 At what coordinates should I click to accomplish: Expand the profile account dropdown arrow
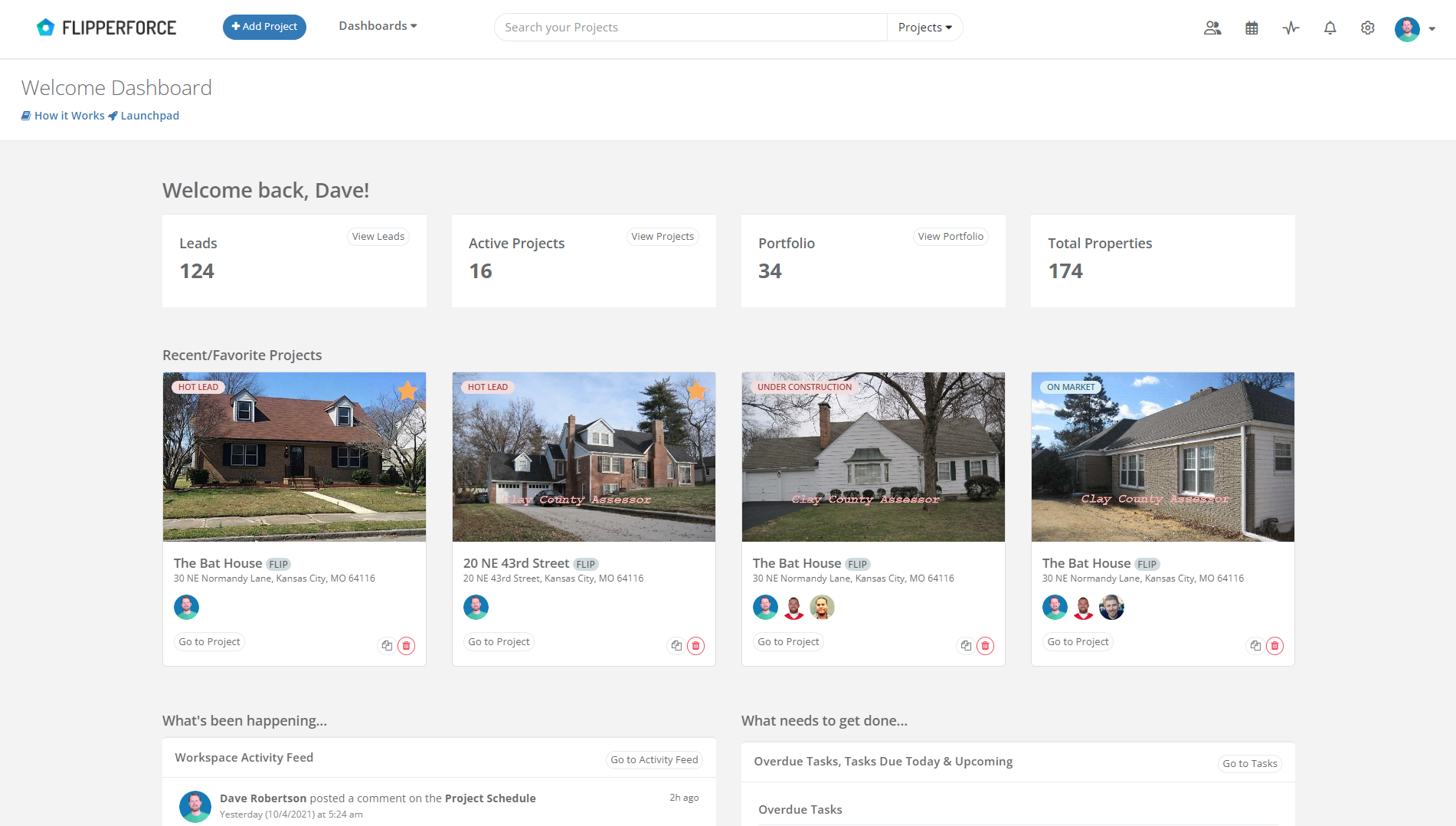click(1433, 28)
